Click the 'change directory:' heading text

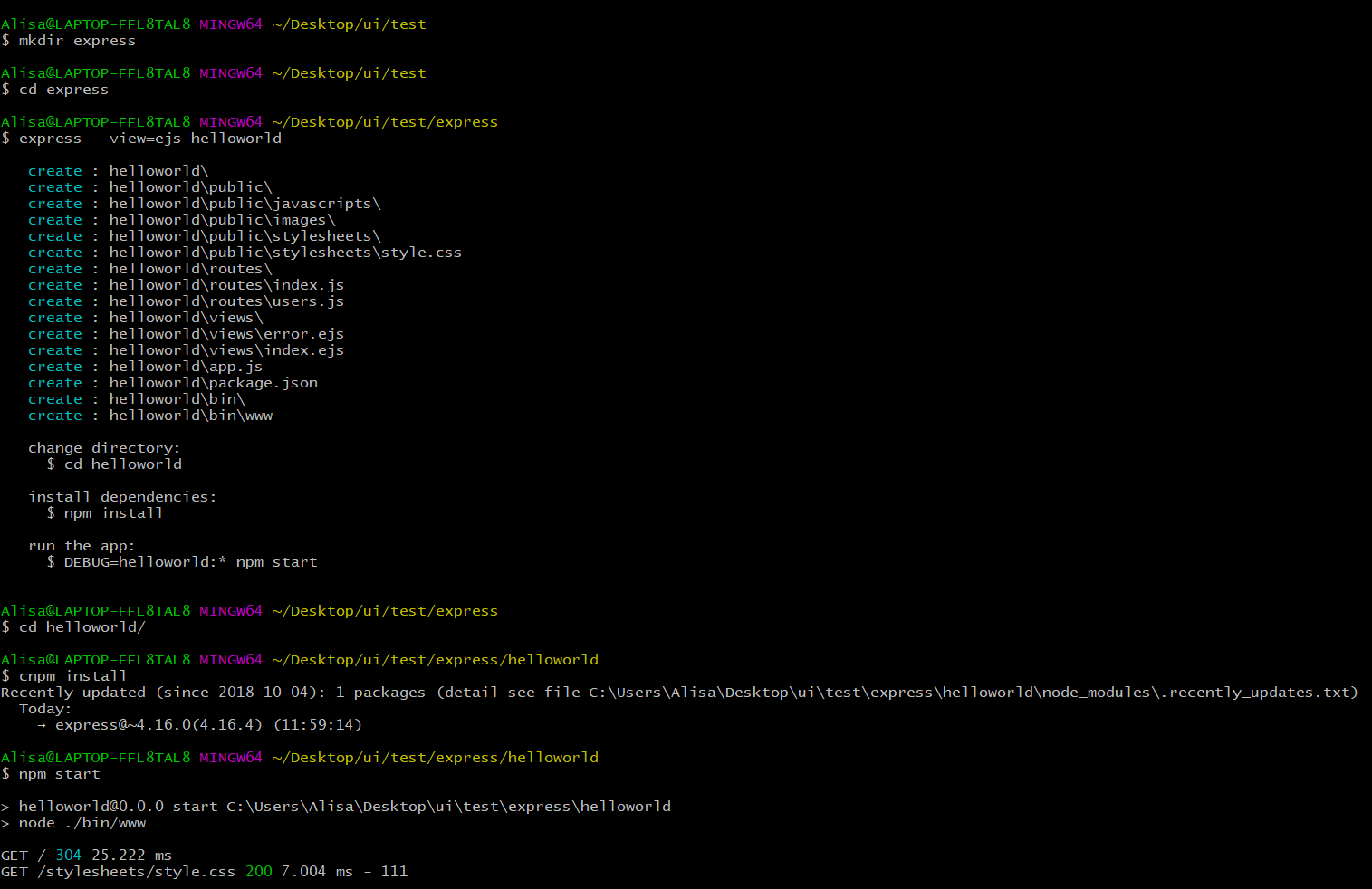click(104, 448)
